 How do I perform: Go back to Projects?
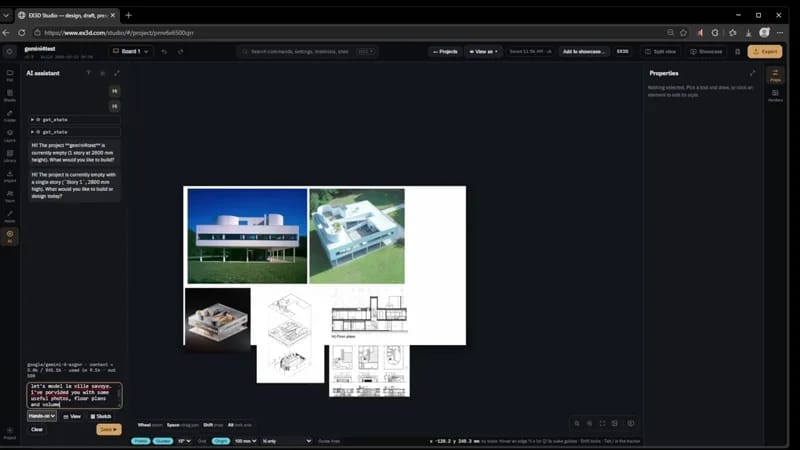point(445,52)
